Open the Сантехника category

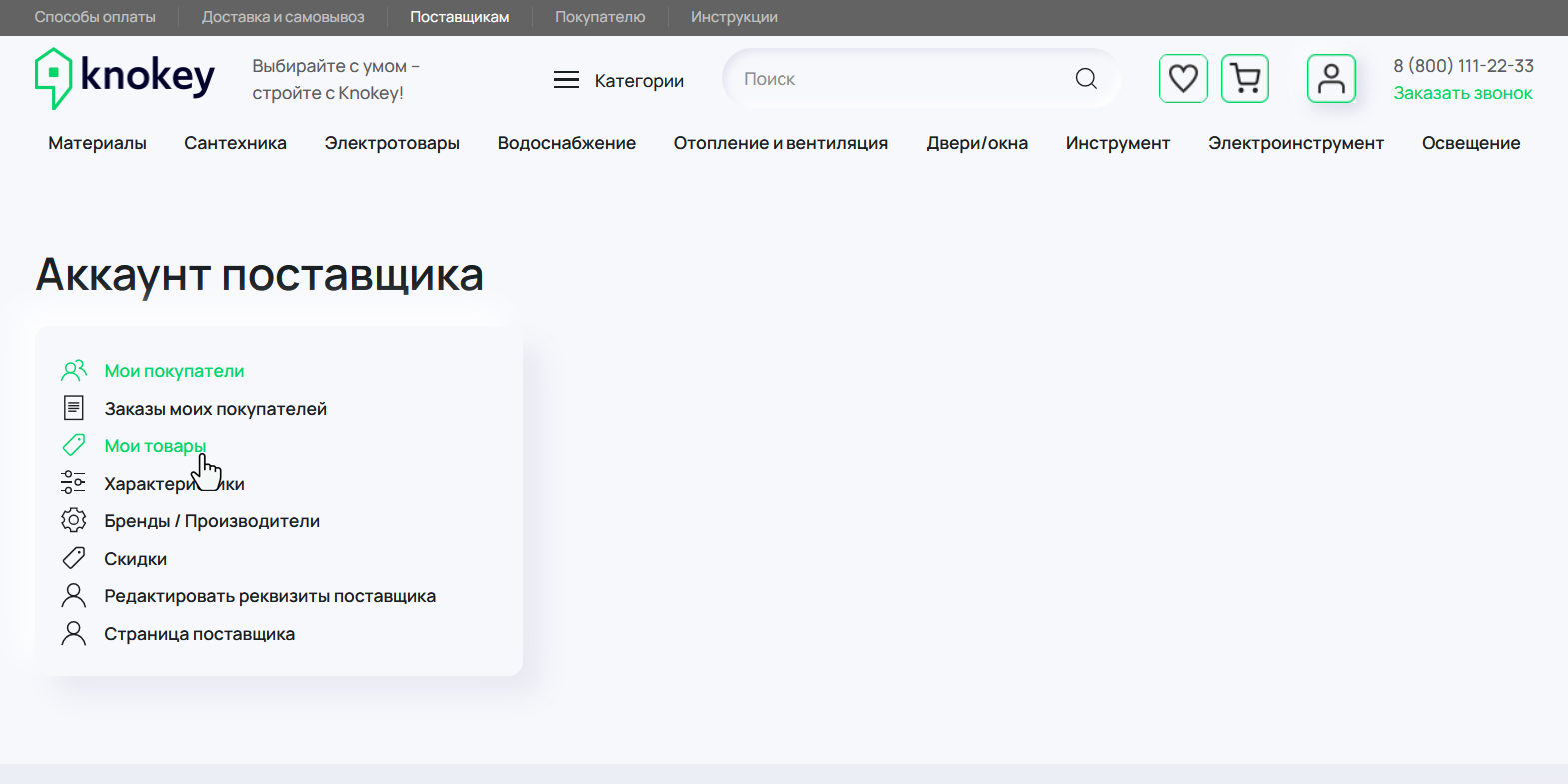pos(235,143)
